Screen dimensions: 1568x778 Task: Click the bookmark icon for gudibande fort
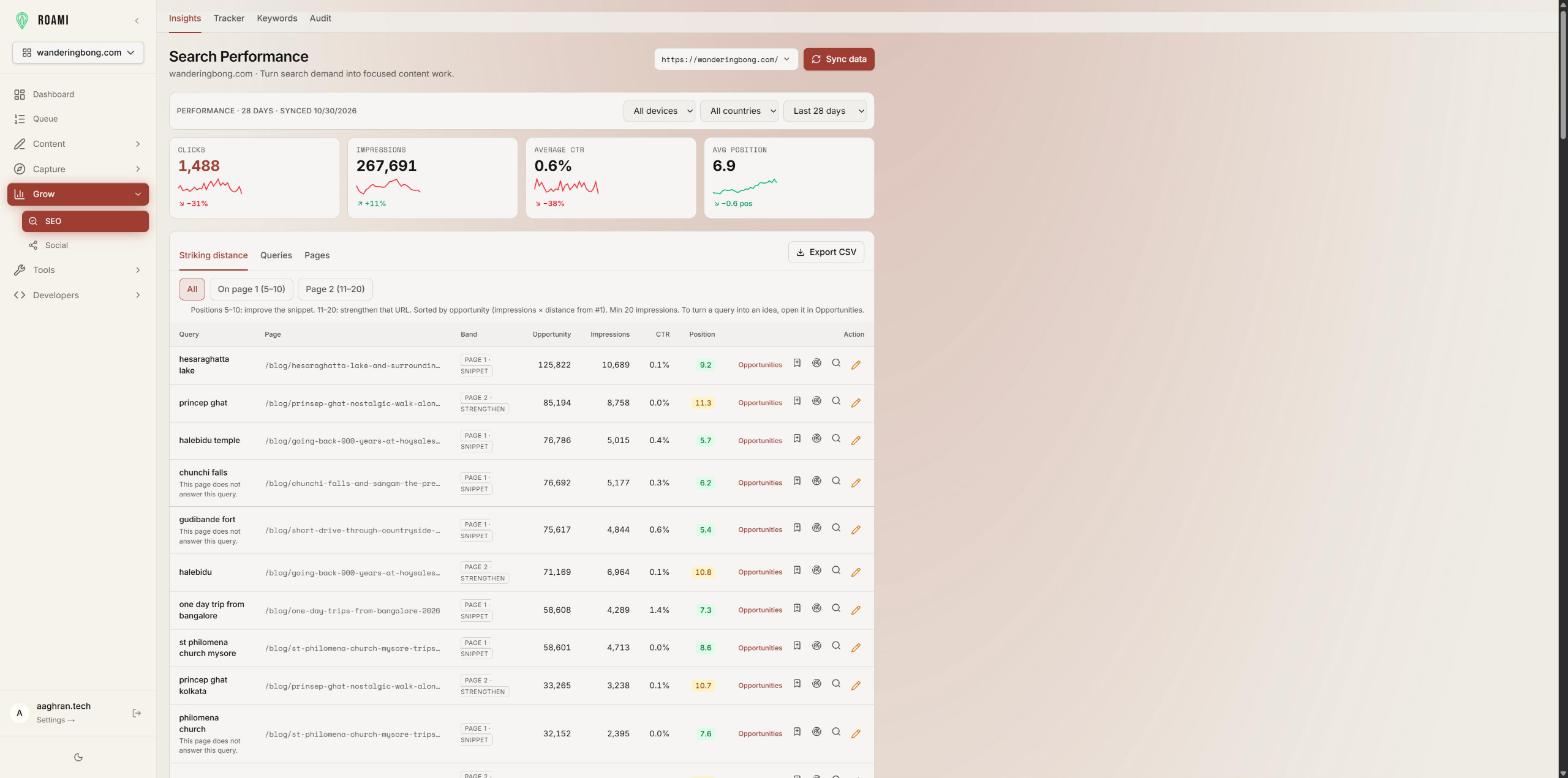[x=797, y=528]
